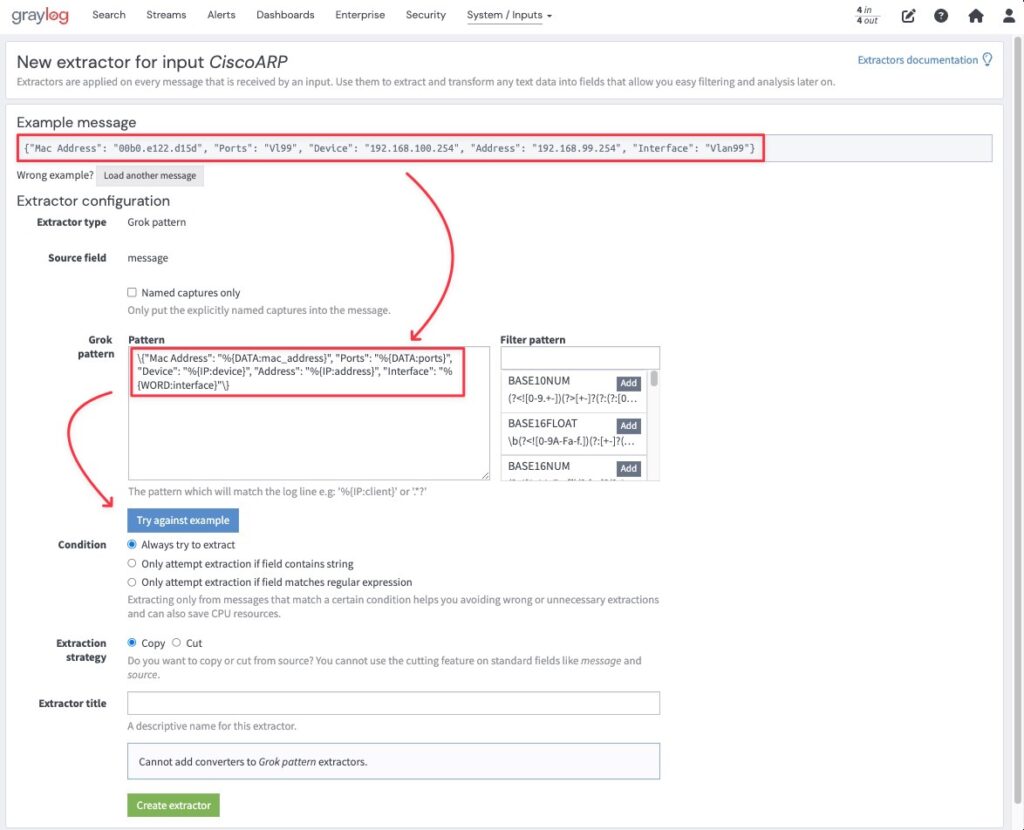Click the Grok pattern extractor type value
1024x830 pixels.
click(x=157, y=222)
